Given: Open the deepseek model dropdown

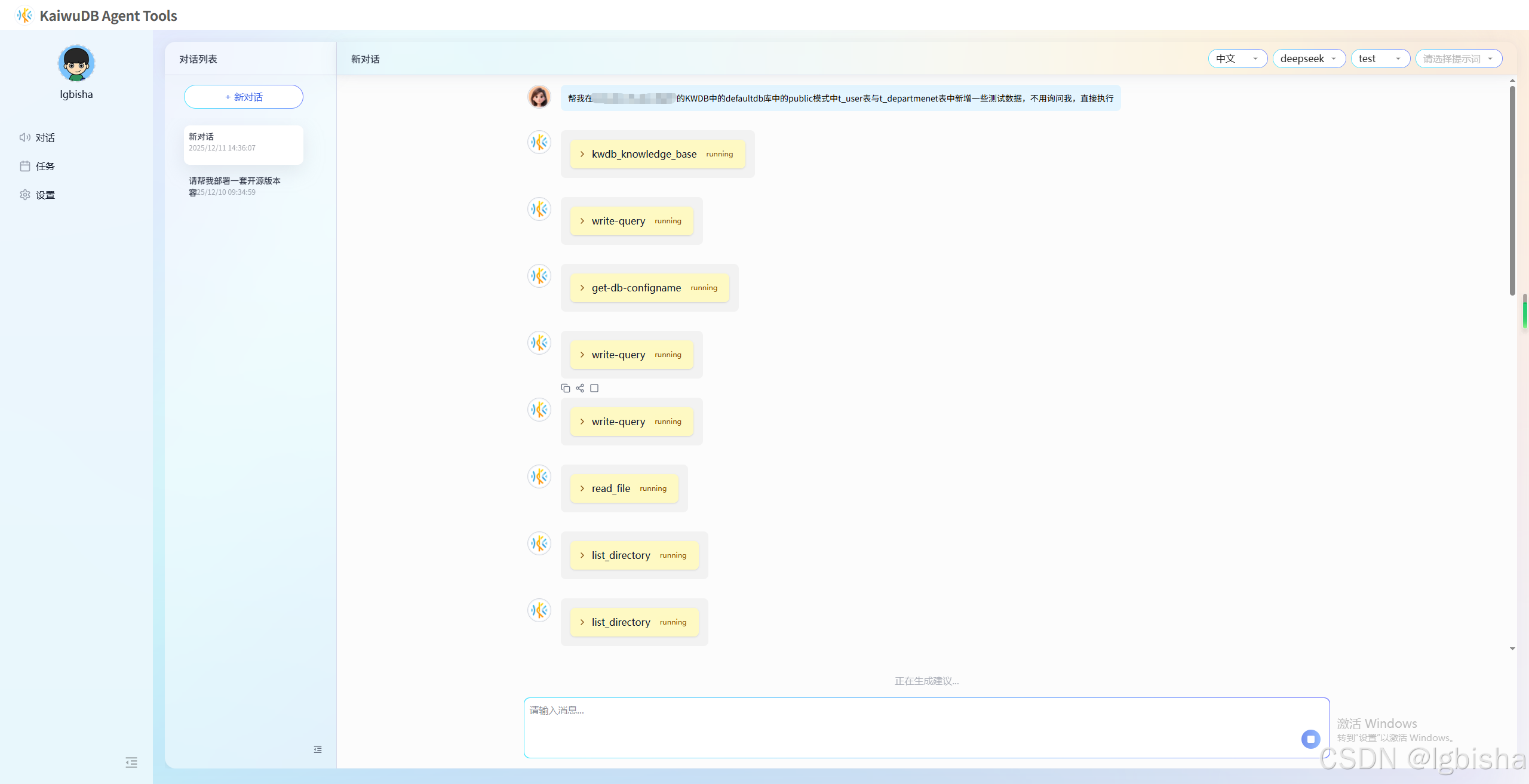Looking at the screenshot, I should (1308, 59).
